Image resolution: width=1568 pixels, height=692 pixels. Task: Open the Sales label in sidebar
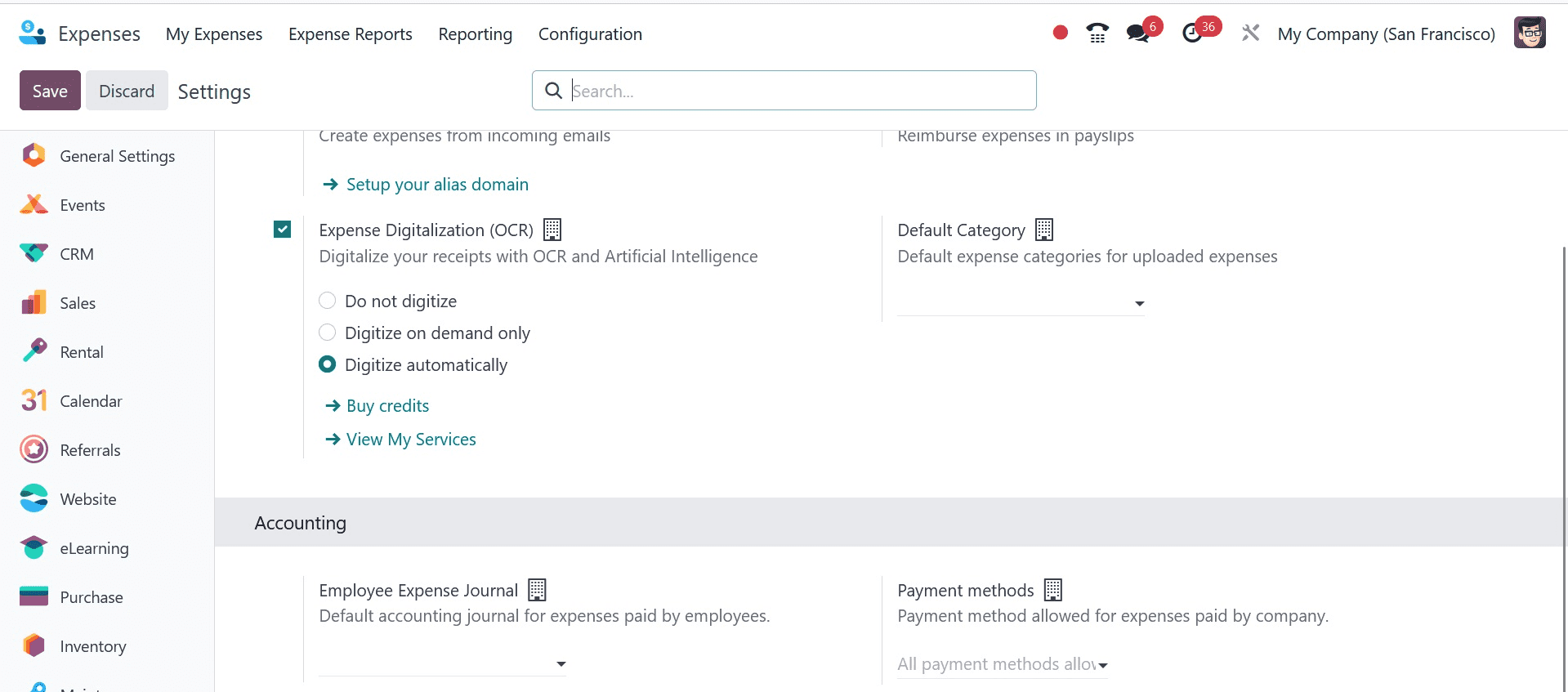click(x=78, y=303)
